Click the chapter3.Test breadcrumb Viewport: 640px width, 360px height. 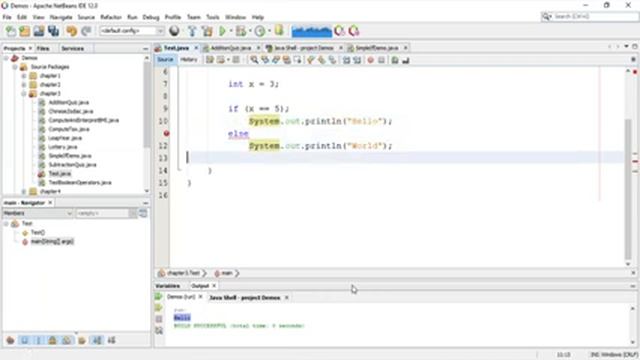pos(182,273)
